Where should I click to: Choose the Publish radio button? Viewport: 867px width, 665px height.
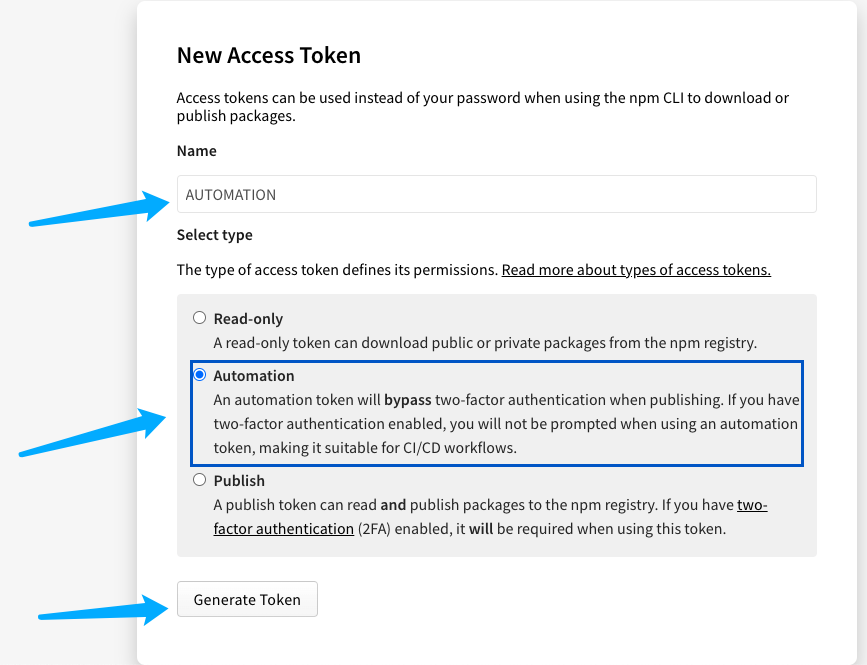(x=199, y=480)
